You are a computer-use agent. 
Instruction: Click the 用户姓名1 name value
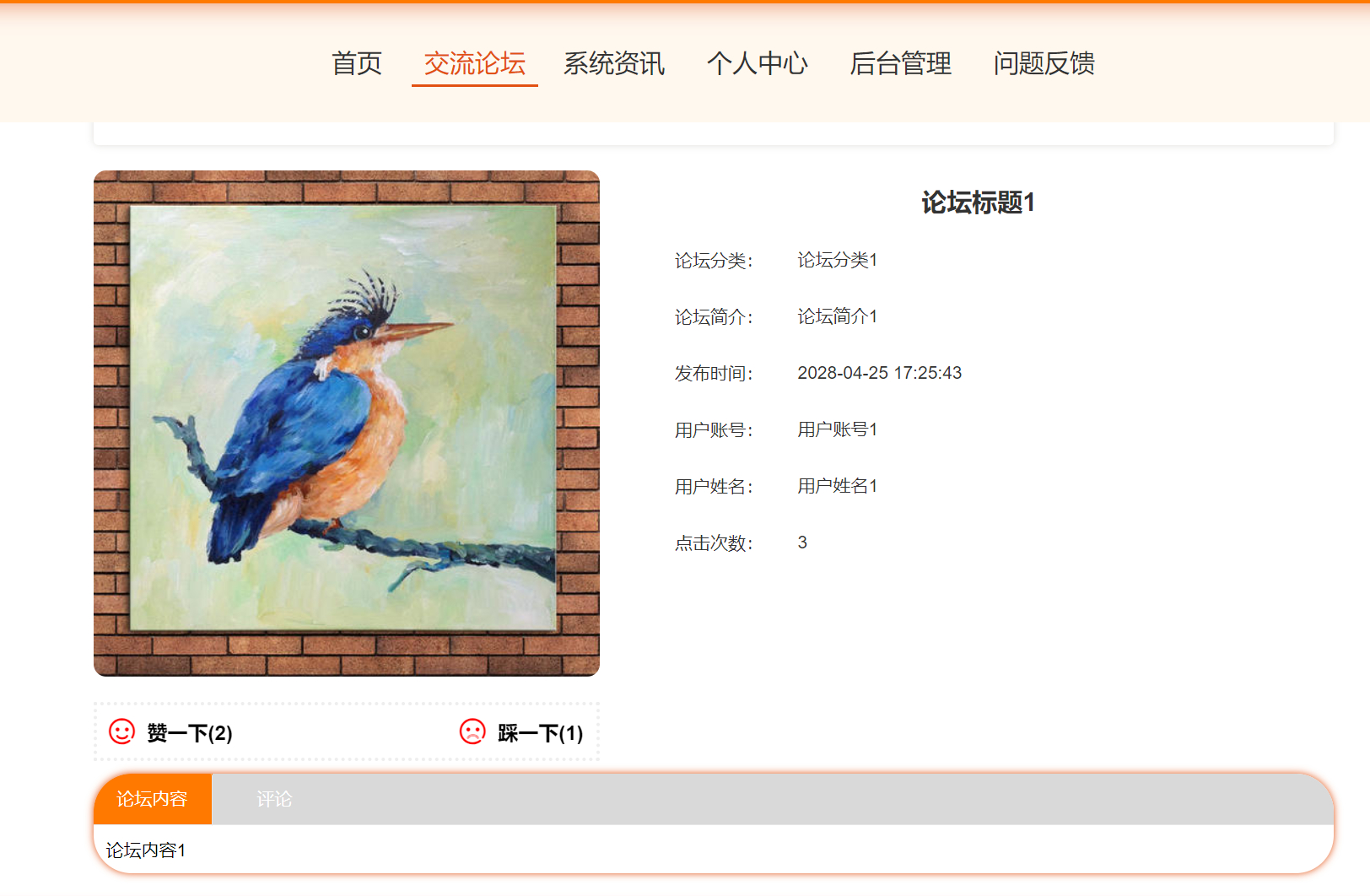tap(838, 486)
